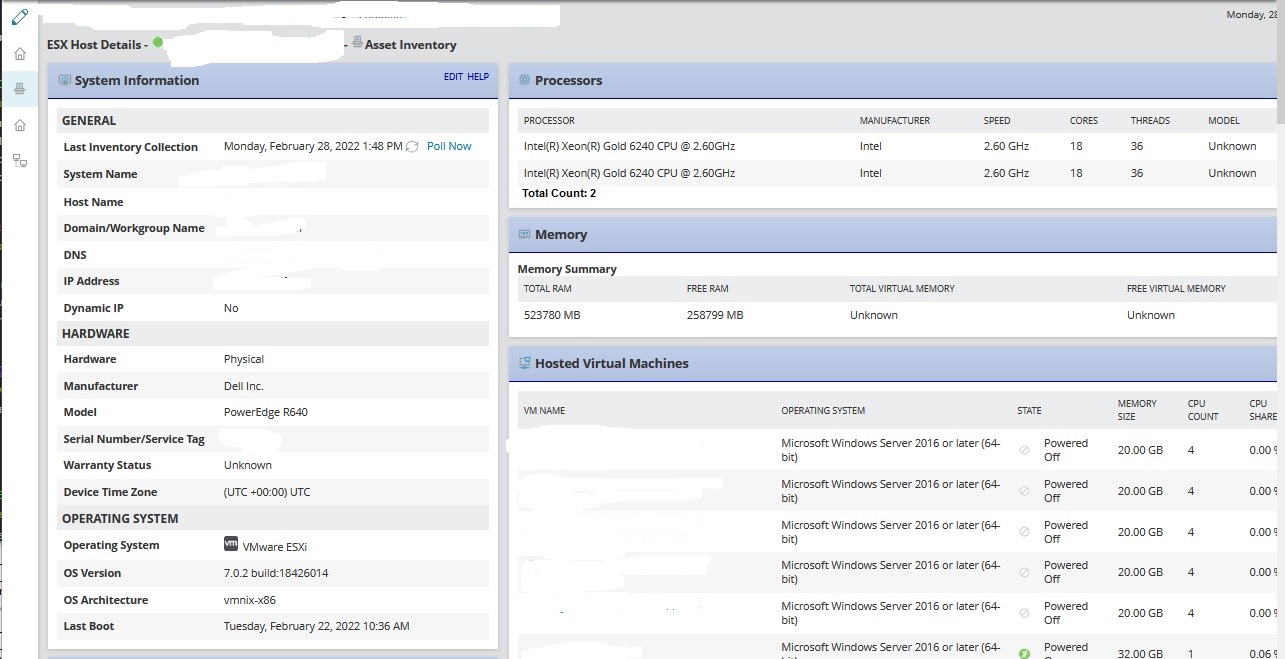The width and height of the screenshot is (1285, 659).
Task: Click the HARDWARE section heading
Action: 96,334
